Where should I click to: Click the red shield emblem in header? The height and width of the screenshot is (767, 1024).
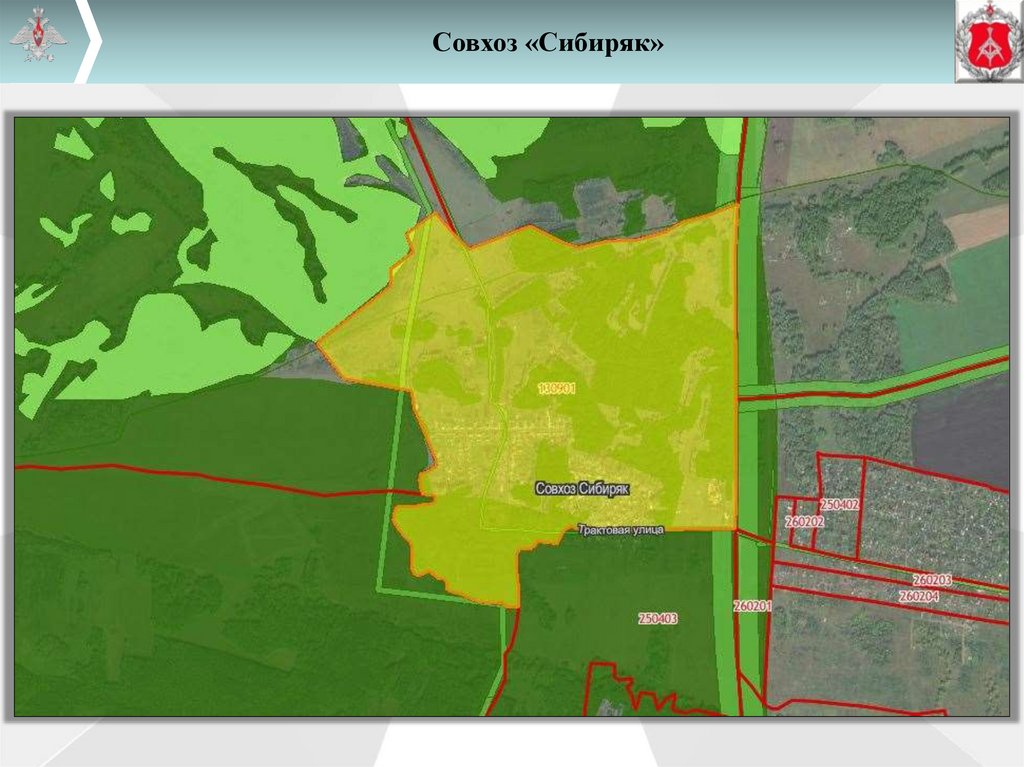click(989, 41)
